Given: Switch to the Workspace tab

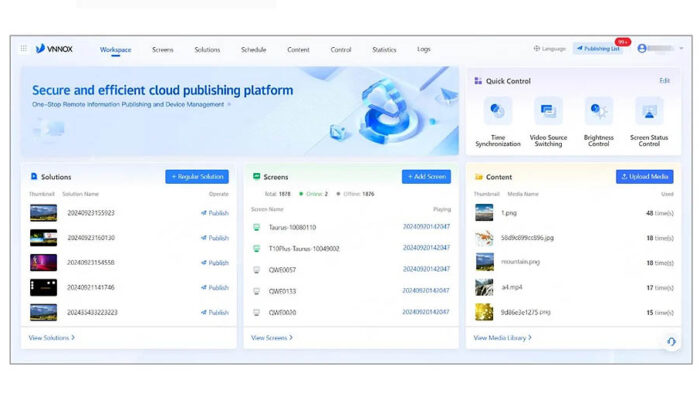Looking at the screenshot, I should (x=116, y=50).
